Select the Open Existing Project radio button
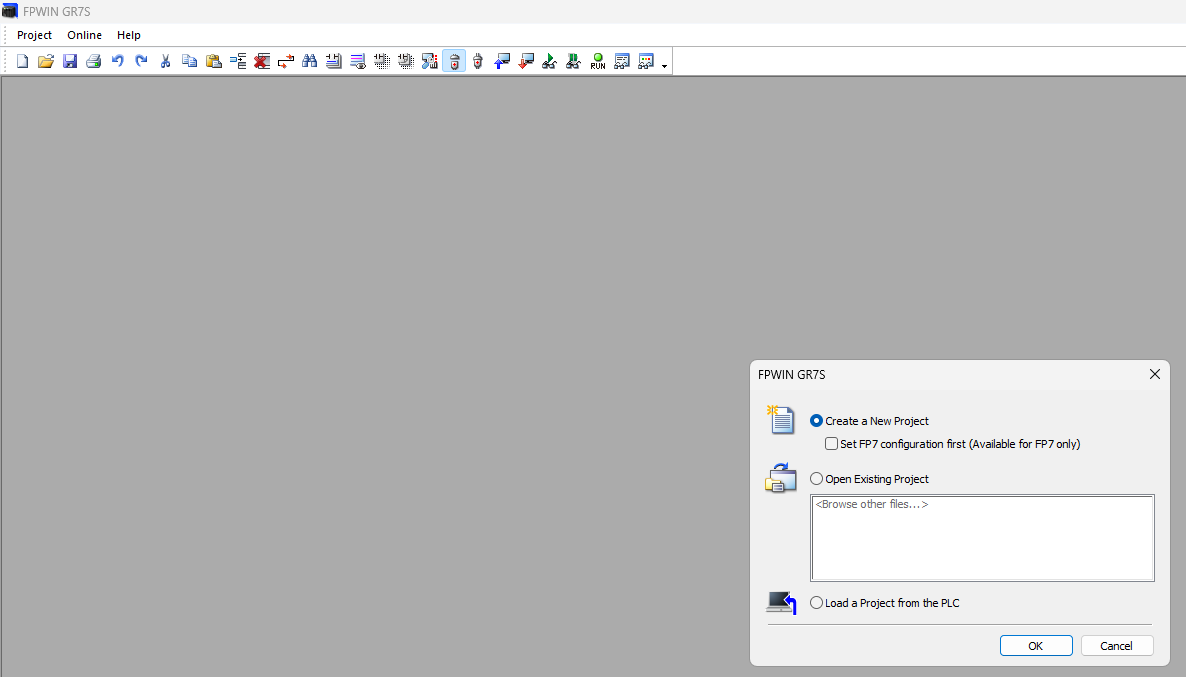 (816, 479)
